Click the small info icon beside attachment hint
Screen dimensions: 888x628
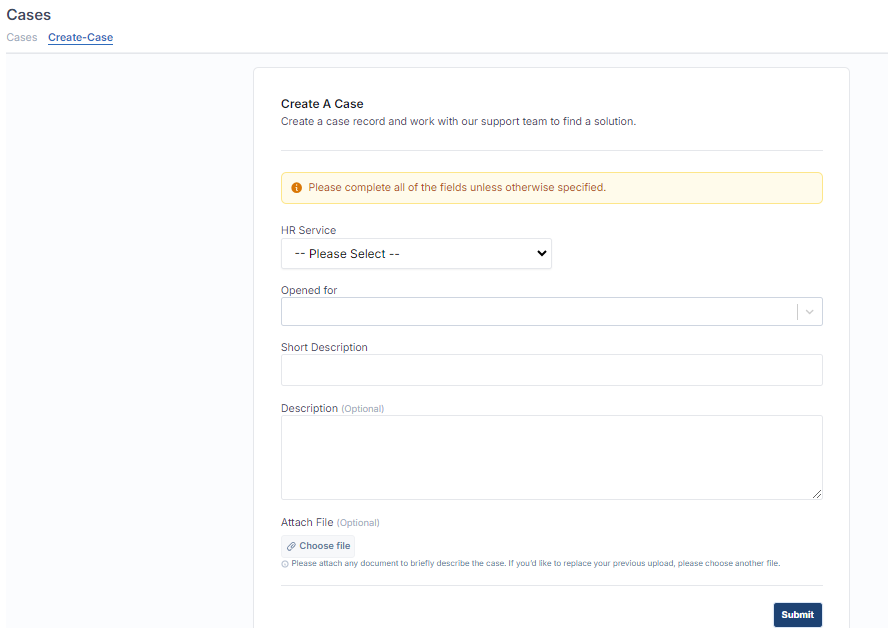[x=285, y=564]
